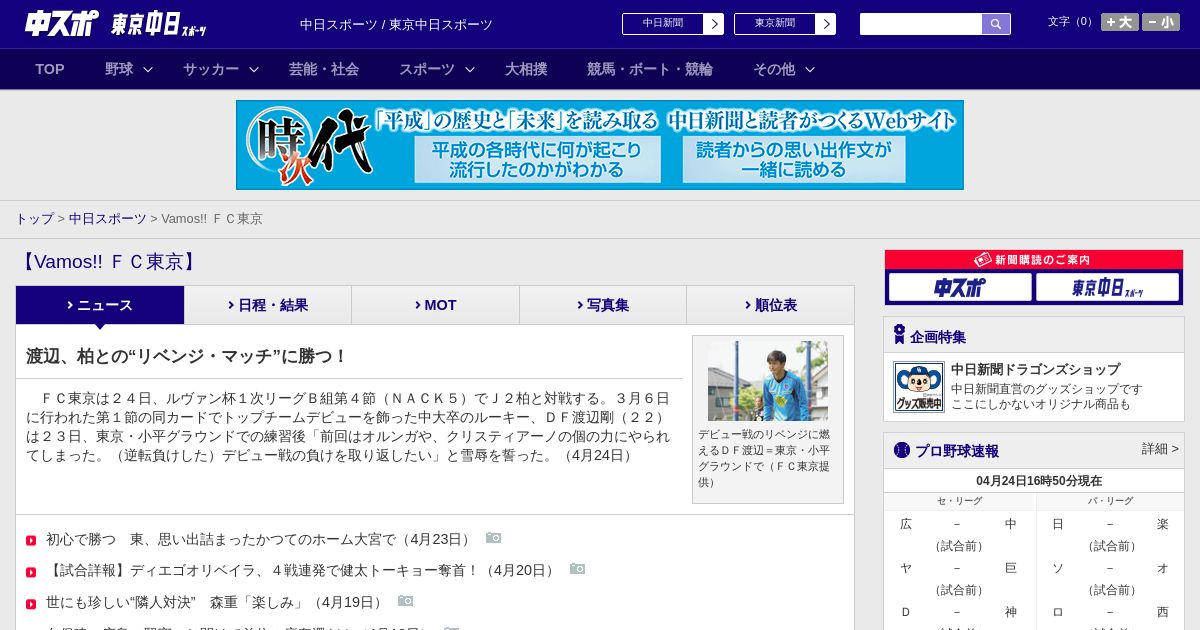Click red bullet before 世にも珍しい article
Viewport: 1200px width, 630px height.
[31, 604]
